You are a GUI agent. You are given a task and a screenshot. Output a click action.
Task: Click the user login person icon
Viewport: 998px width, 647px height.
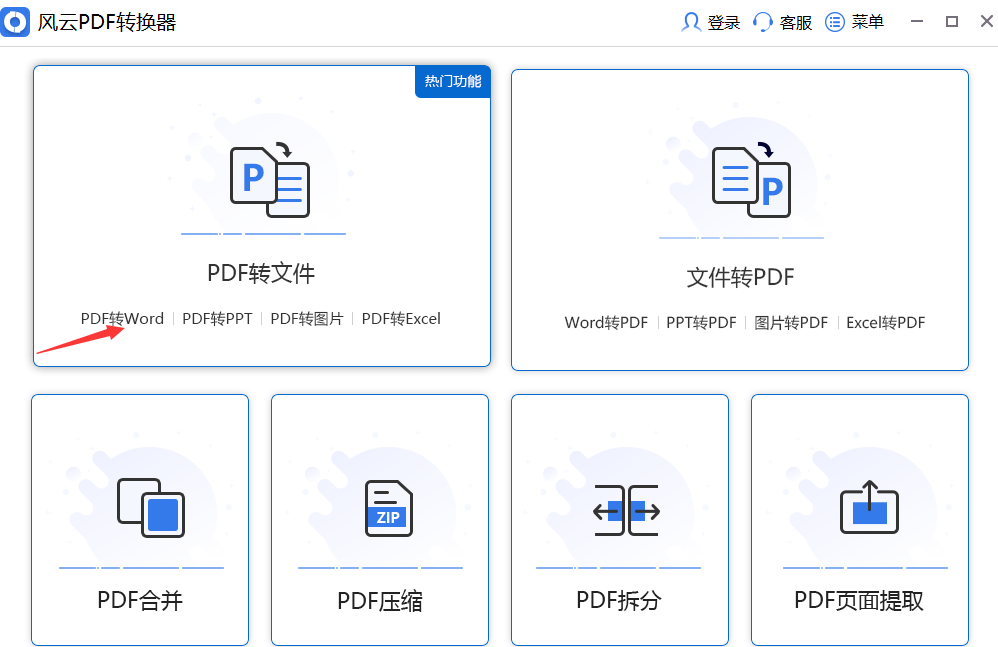(691, 22)
